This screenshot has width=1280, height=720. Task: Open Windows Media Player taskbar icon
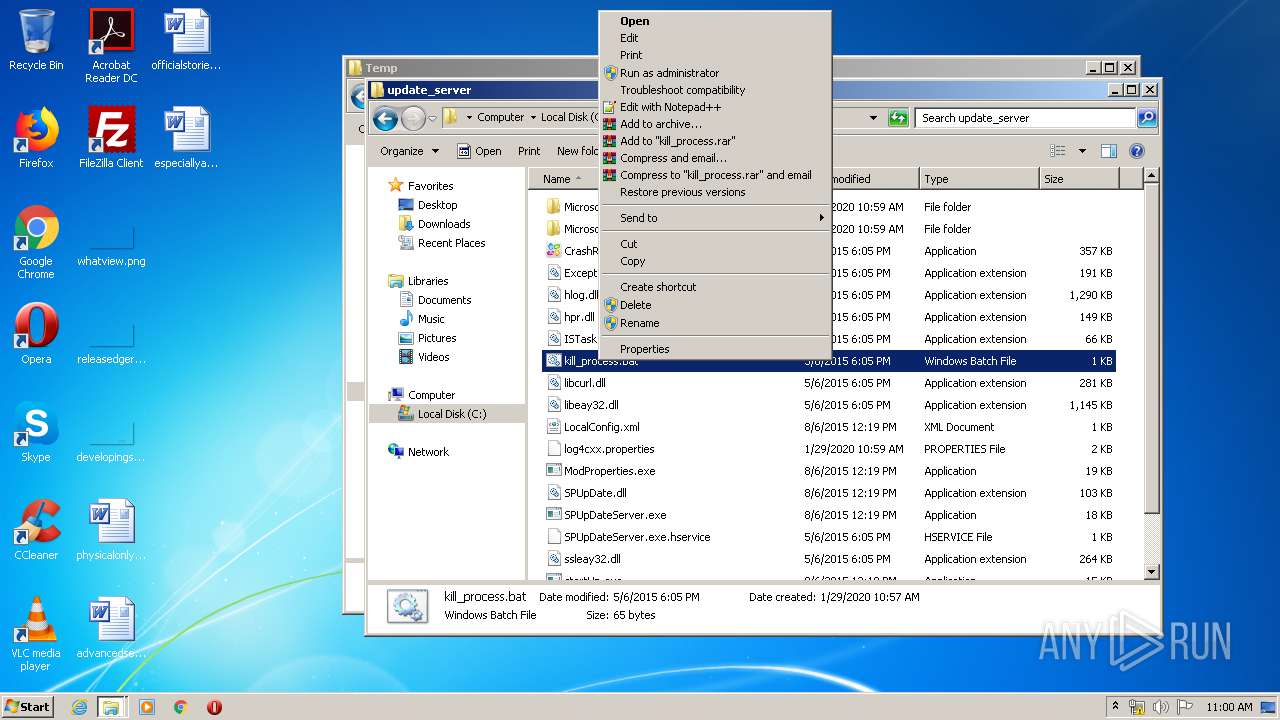point(147,707)
